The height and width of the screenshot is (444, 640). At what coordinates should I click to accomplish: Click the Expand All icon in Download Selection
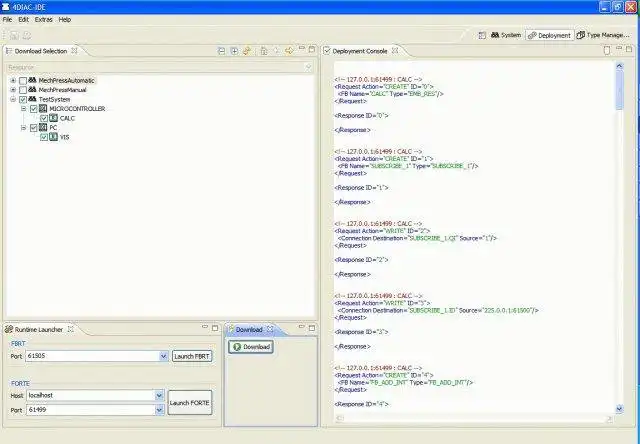pos(234,51)
